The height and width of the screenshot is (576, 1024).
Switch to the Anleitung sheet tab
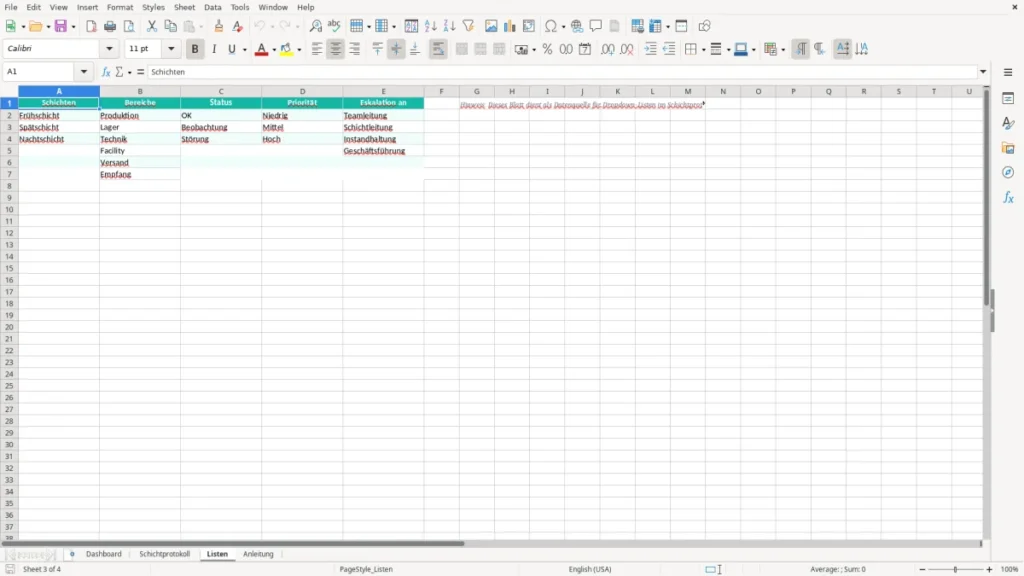pos(258,554)
